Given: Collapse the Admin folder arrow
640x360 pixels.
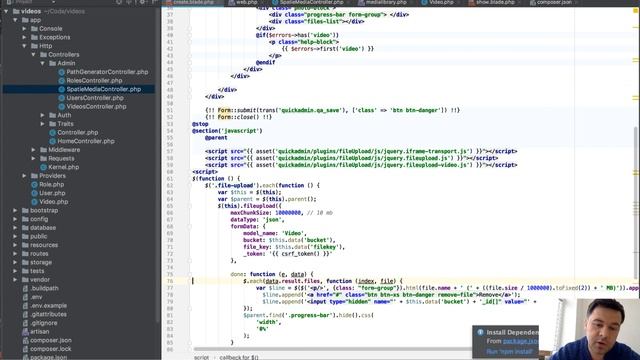Looking at the screenshot, I should [42, 63].
